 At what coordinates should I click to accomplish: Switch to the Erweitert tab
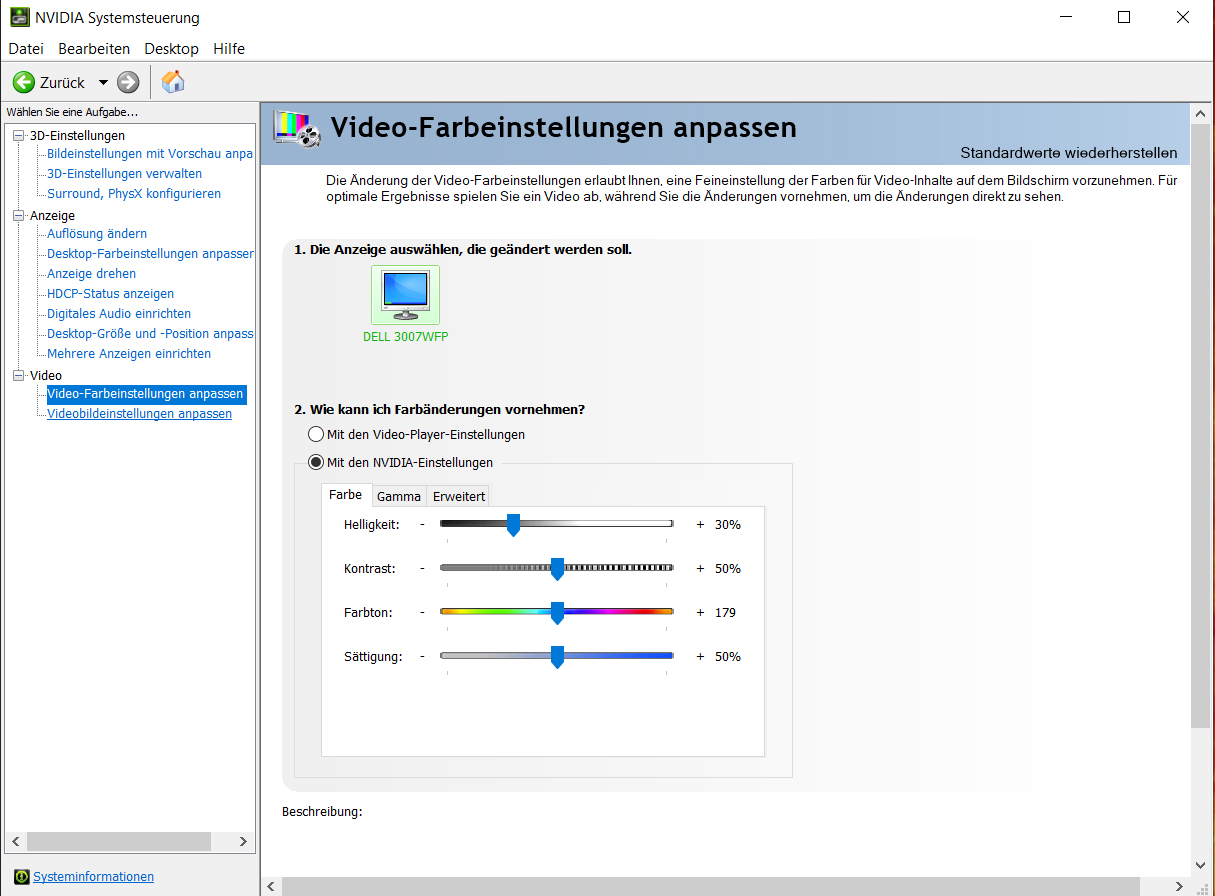(x=459, y=496)
